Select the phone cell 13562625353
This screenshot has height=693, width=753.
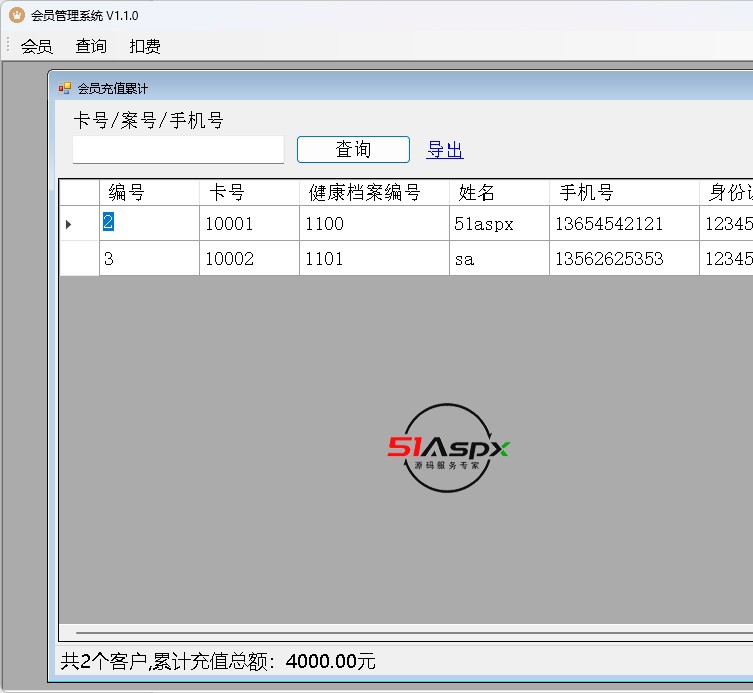[624, 258]
